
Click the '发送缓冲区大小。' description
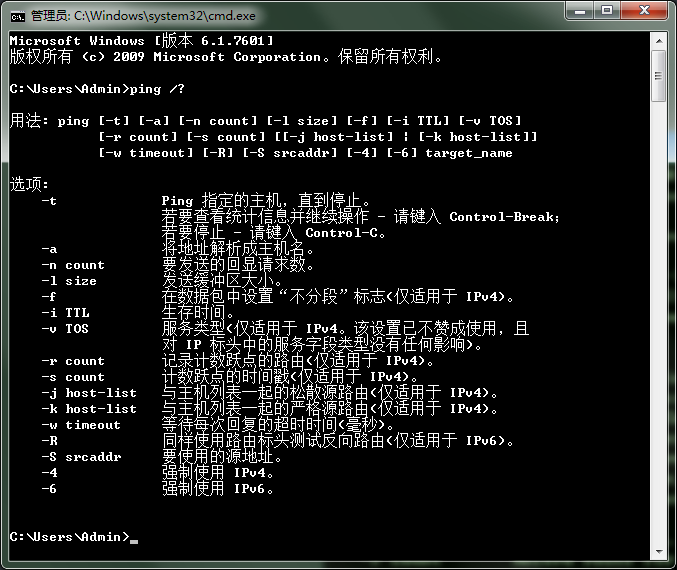click(x=221, y=281)
